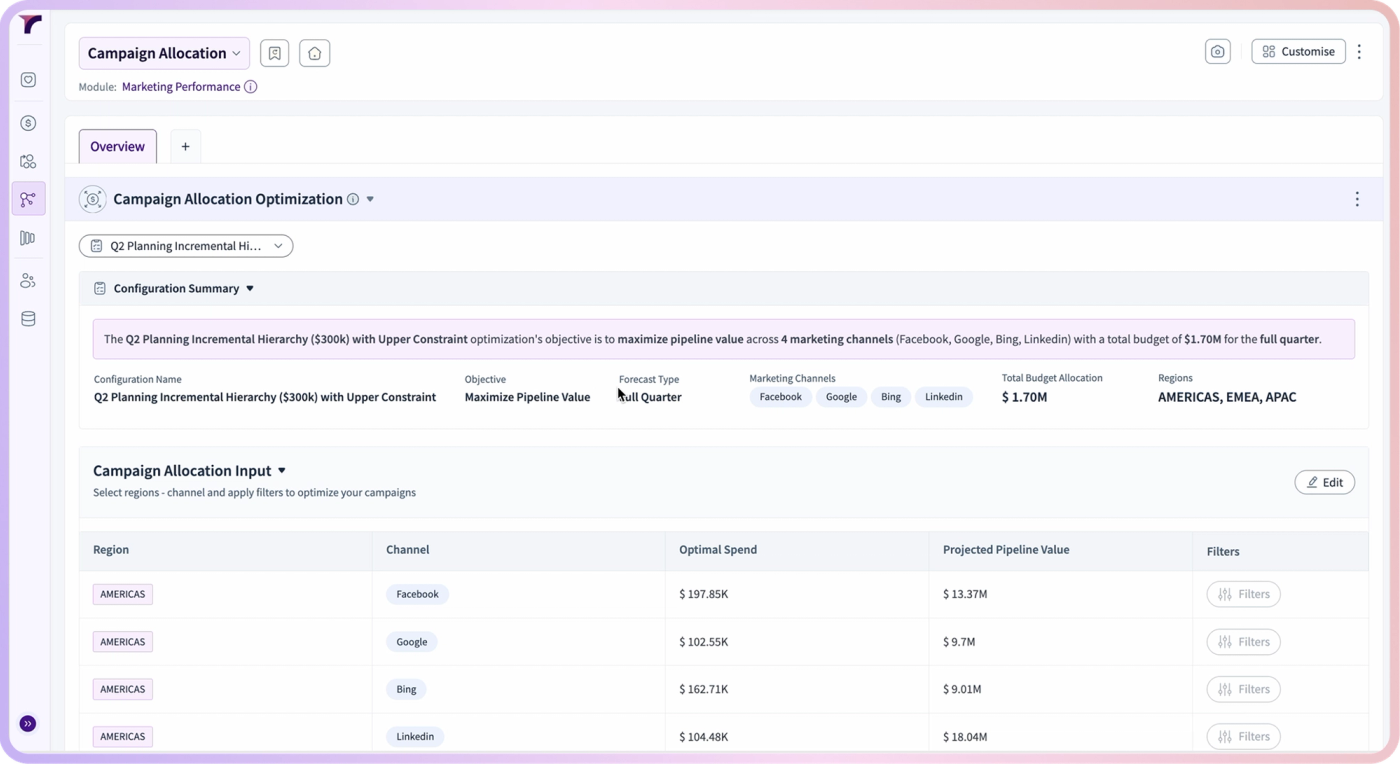Open the users icon in sidebar
The height and width of the screenshot is (764, 1400).
28,281
